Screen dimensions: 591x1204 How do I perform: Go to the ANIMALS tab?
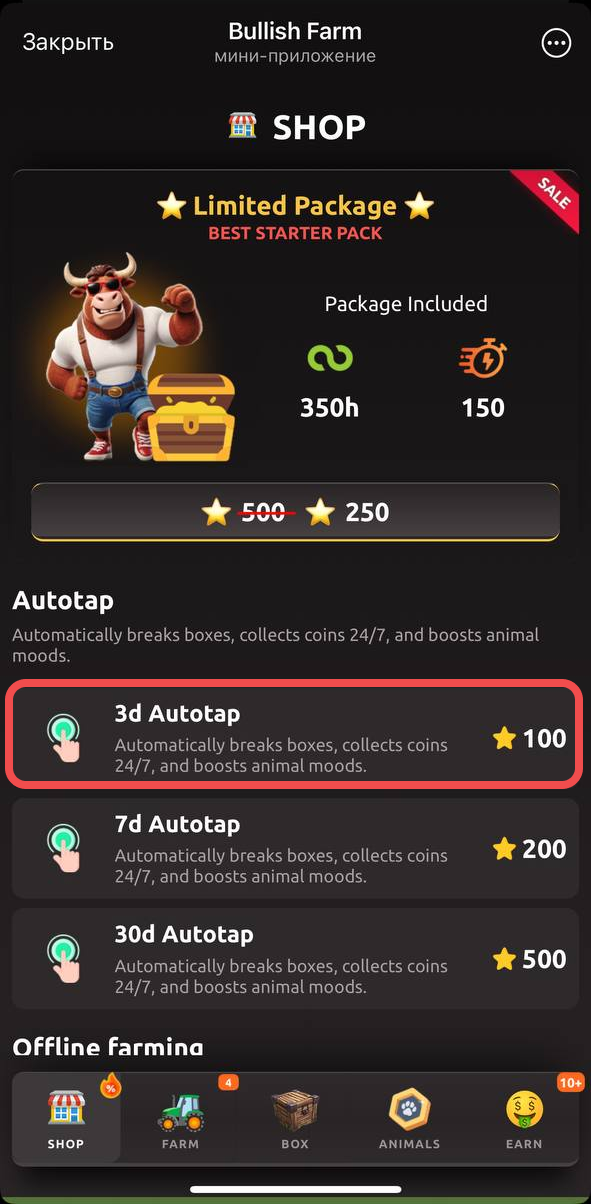point(409,1119)
